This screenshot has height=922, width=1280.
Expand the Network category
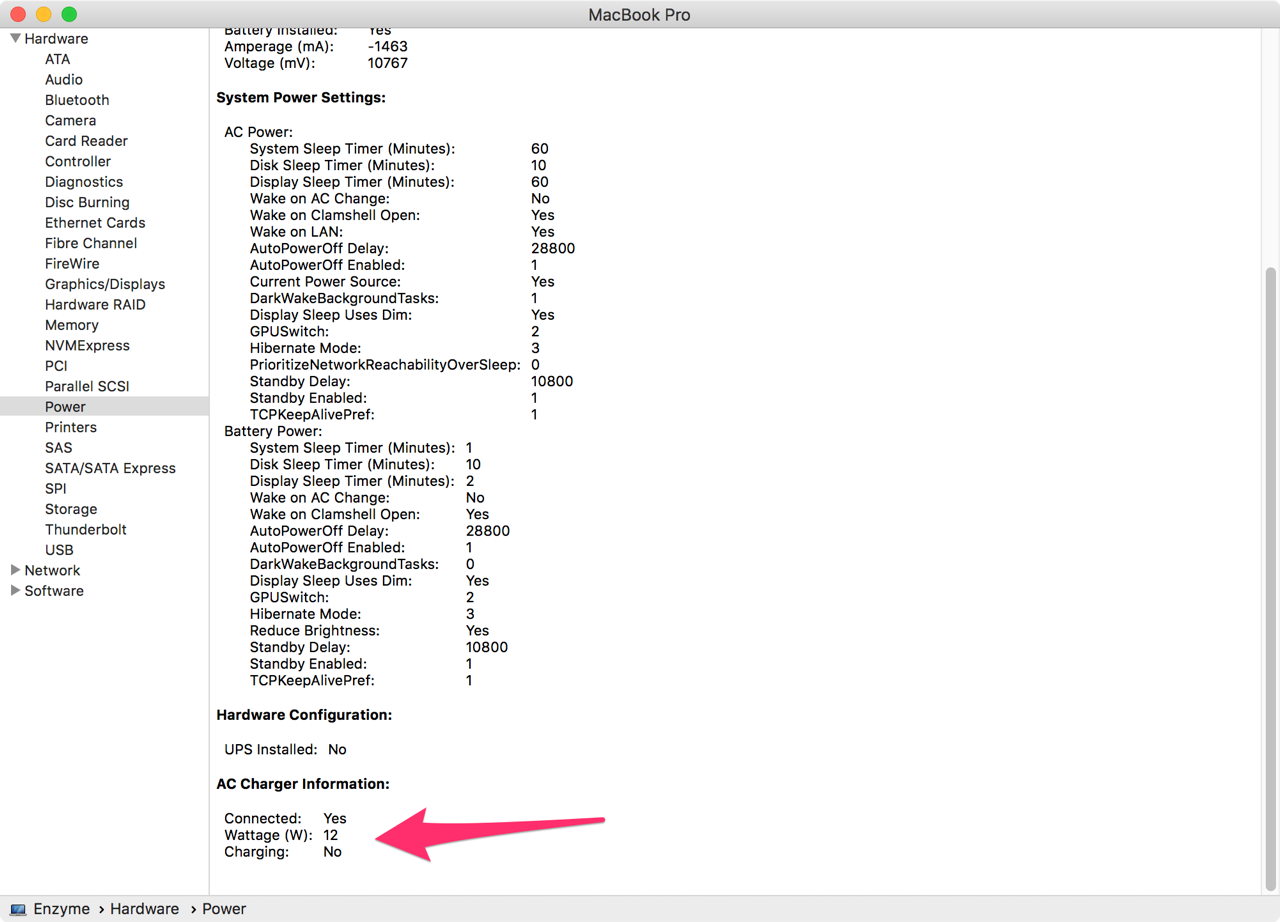15,570
